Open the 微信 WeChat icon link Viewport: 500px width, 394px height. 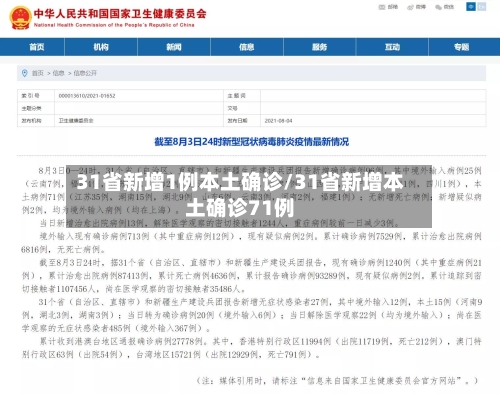444,7
